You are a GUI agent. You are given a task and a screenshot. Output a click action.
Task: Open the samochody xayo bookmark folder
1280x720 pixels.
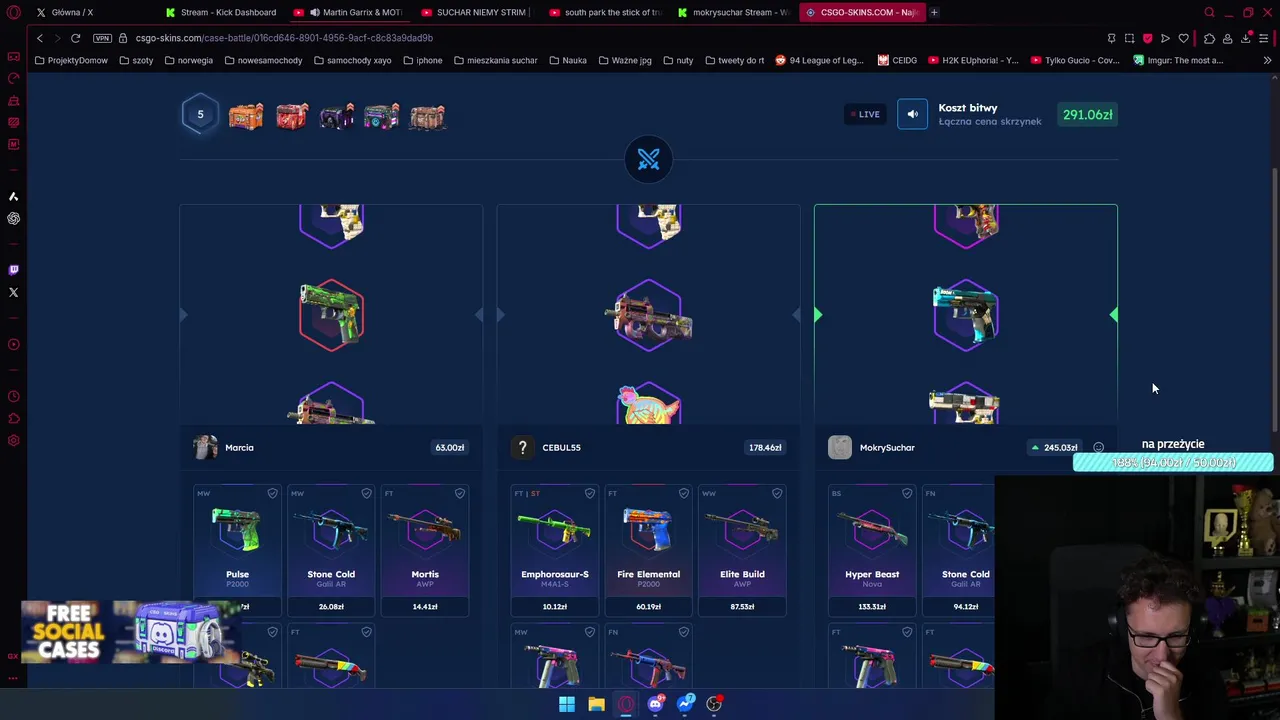pos(352,60)
